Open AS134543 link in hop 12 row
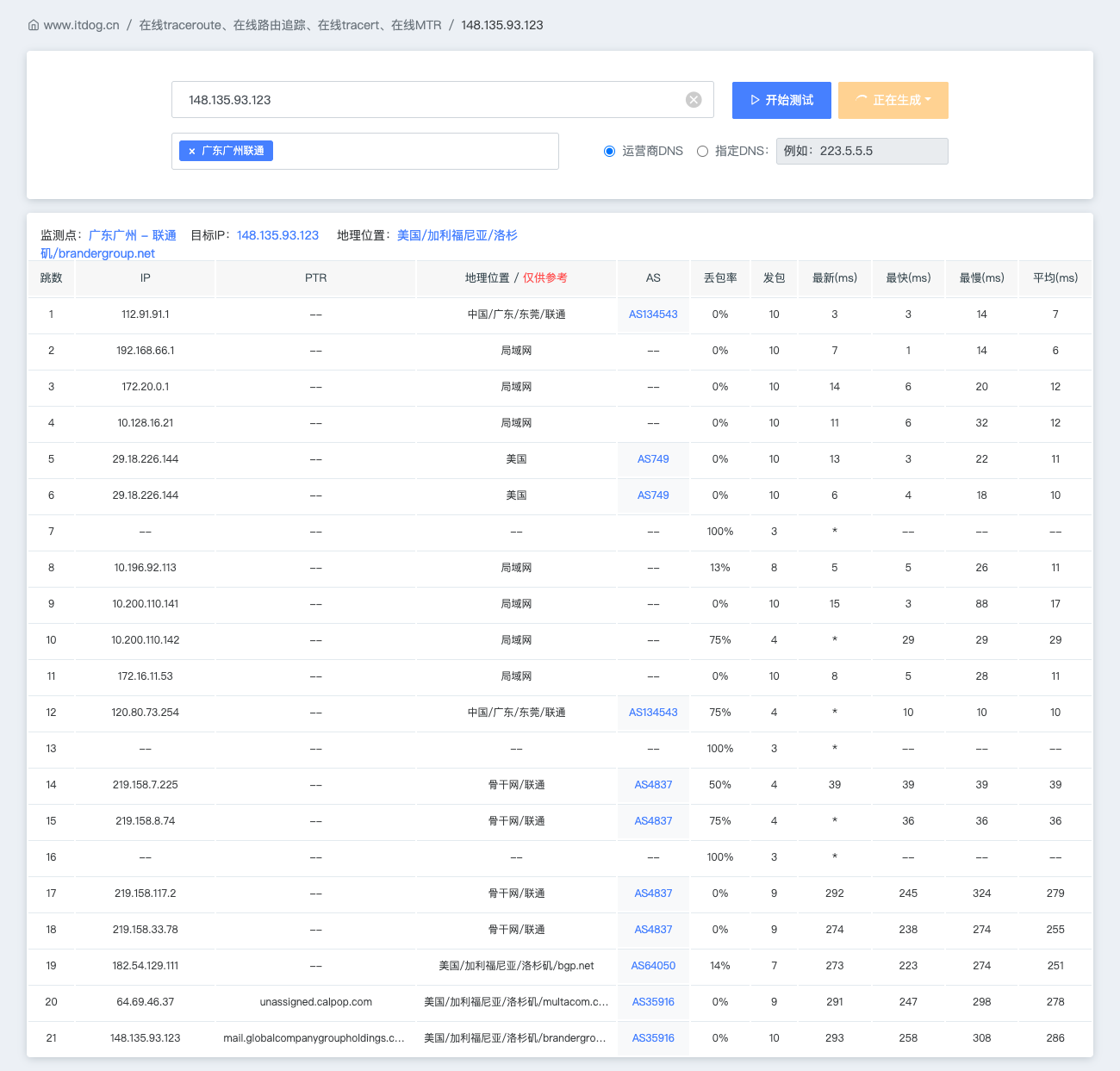Image resolution: width=1120 pixels, height=1071 pixels. click(x=653, y=713)
